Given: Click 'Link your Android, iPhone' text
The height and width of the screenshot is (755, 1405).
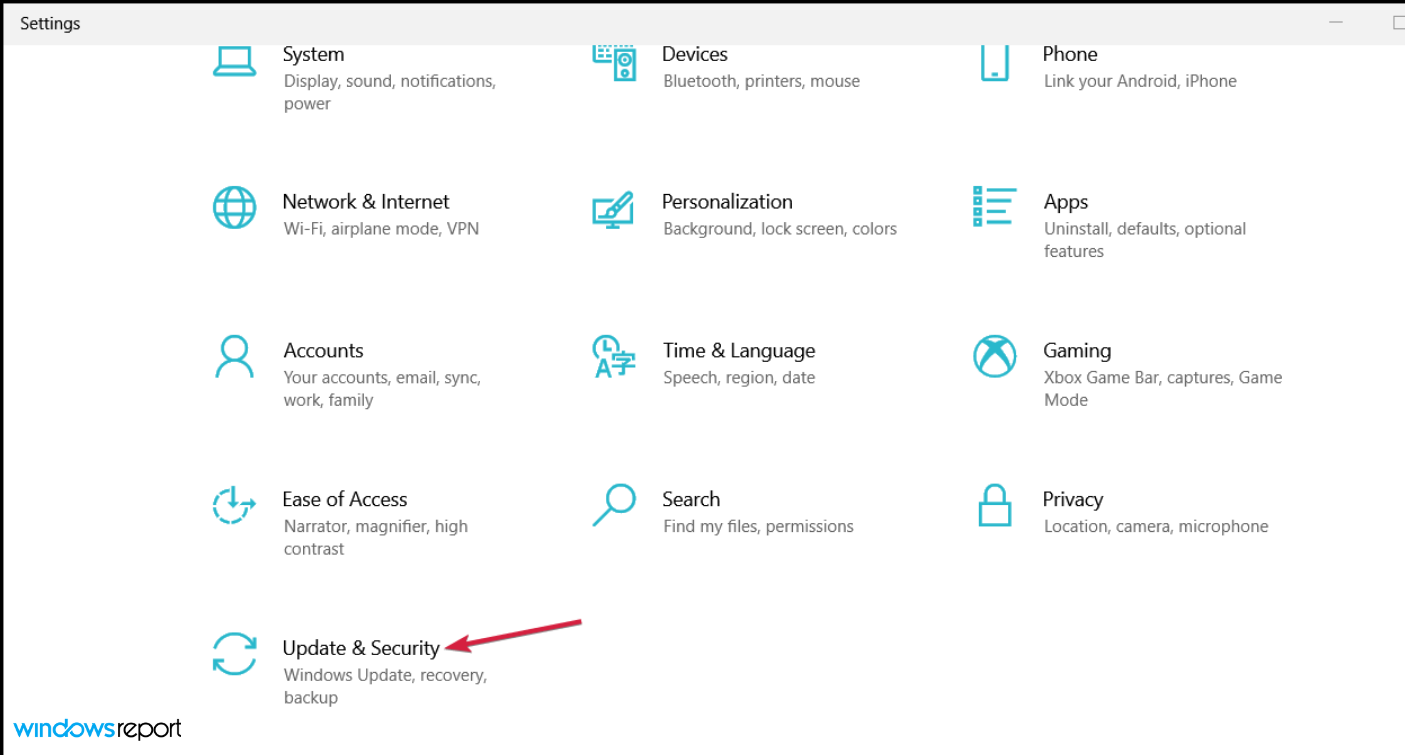Looking at the screenshot, I should (x=1140, y=81).
